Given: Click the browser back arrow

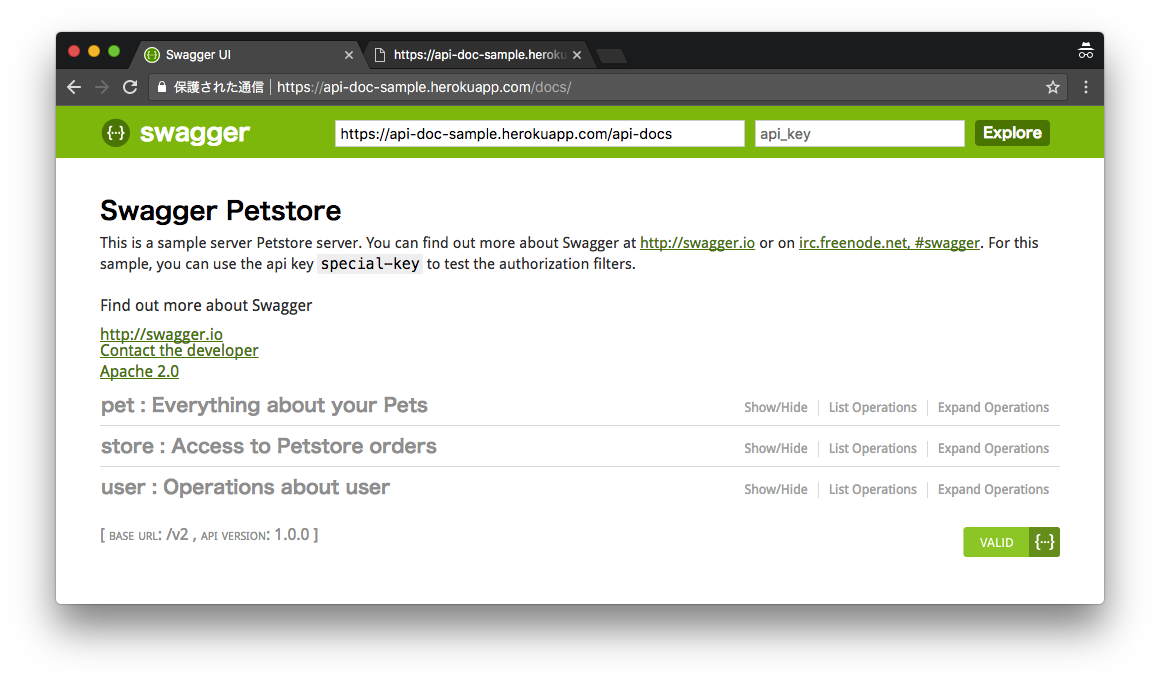Looking at the screenshot, I should pyautogui.click(x=74, y=87).
